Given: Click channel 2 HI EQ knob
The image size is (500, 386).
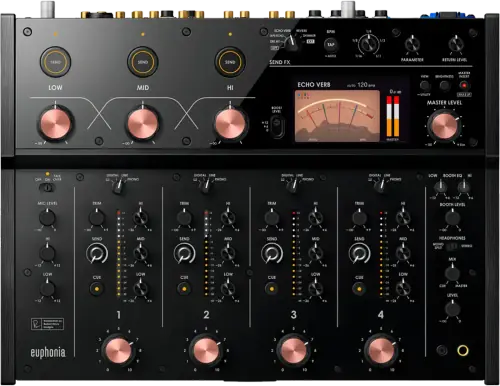Looking at the screenshot, I should pos(228,218).
